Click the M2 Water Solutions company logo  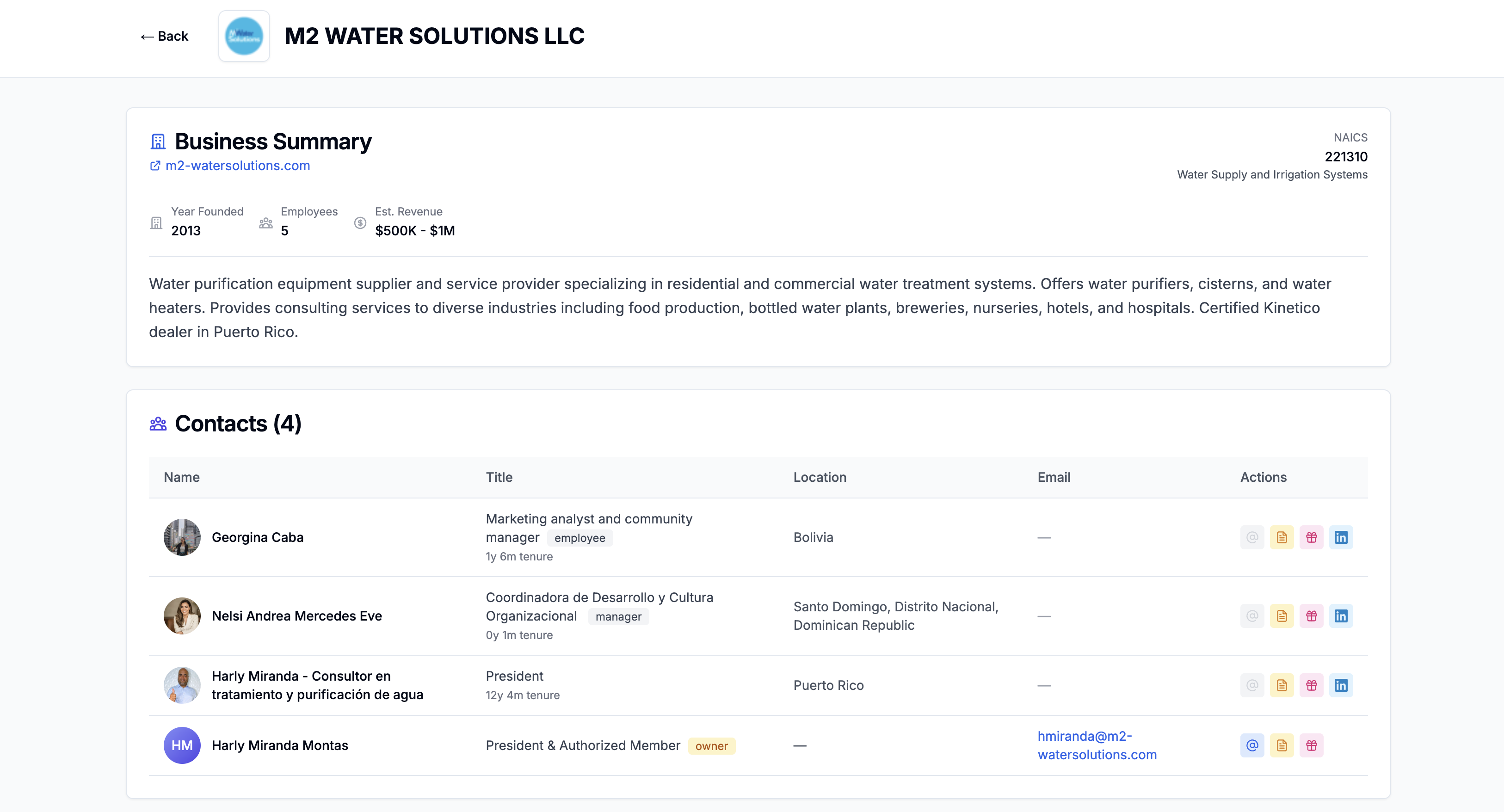(x=243, y=36)
